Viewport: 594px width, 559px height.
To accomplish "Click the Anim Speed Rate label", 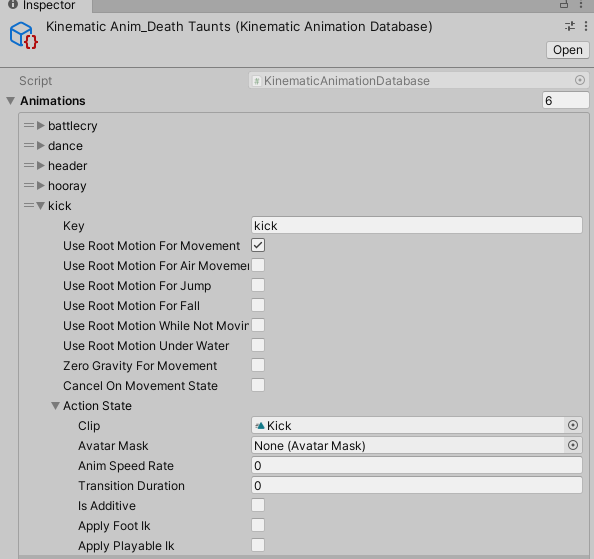I will [126, 465].
